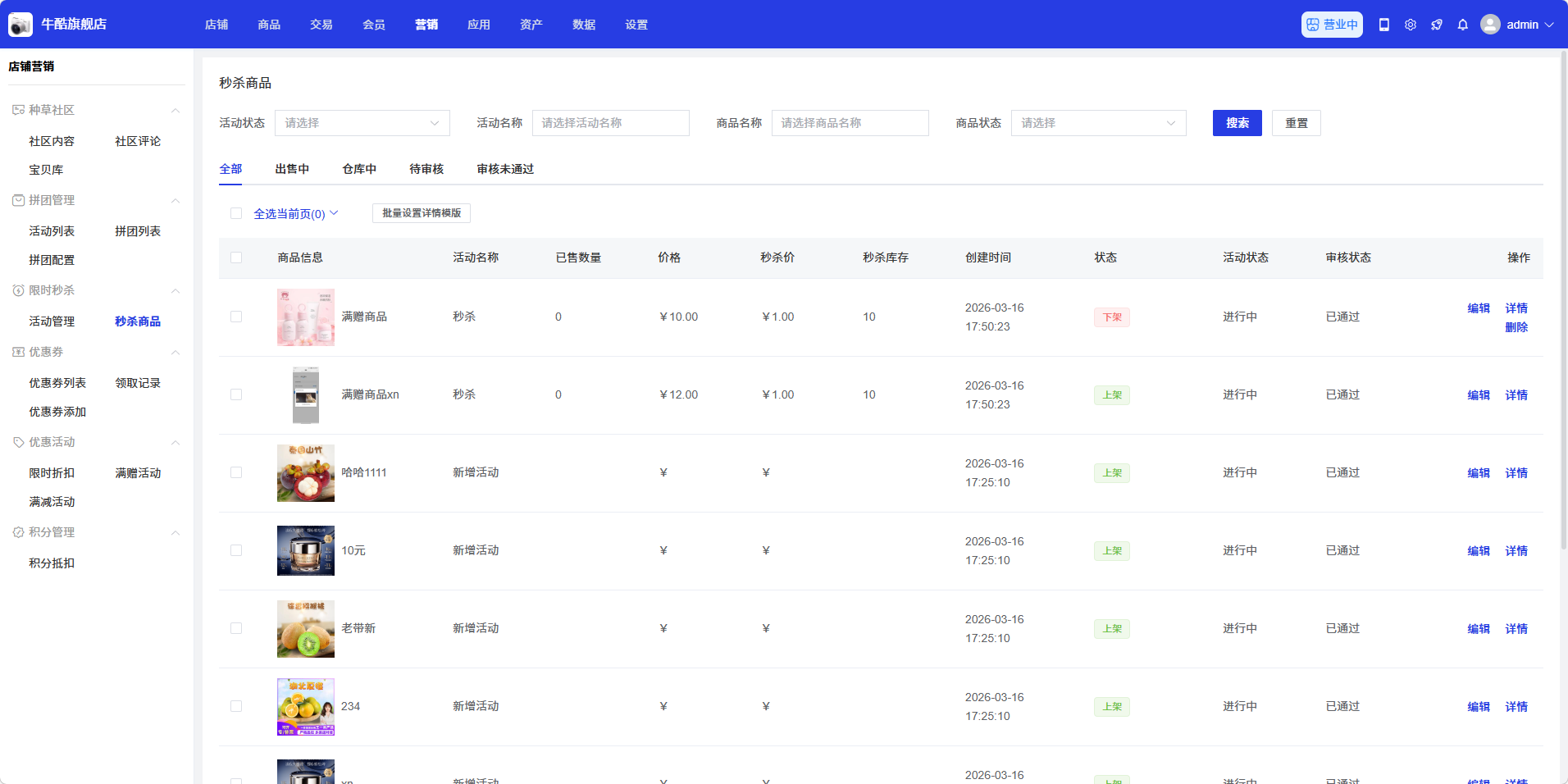Check the table header select-all checkbox

(x=236, y=258)
